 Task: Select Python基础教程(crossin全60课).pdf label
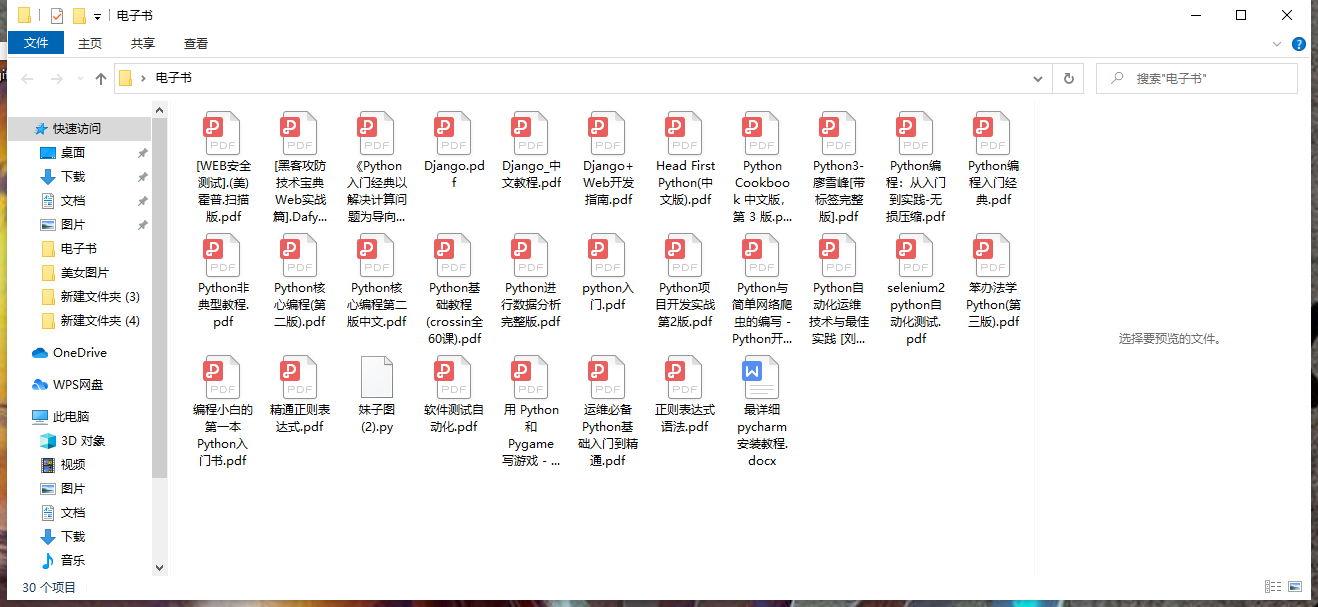454,313
